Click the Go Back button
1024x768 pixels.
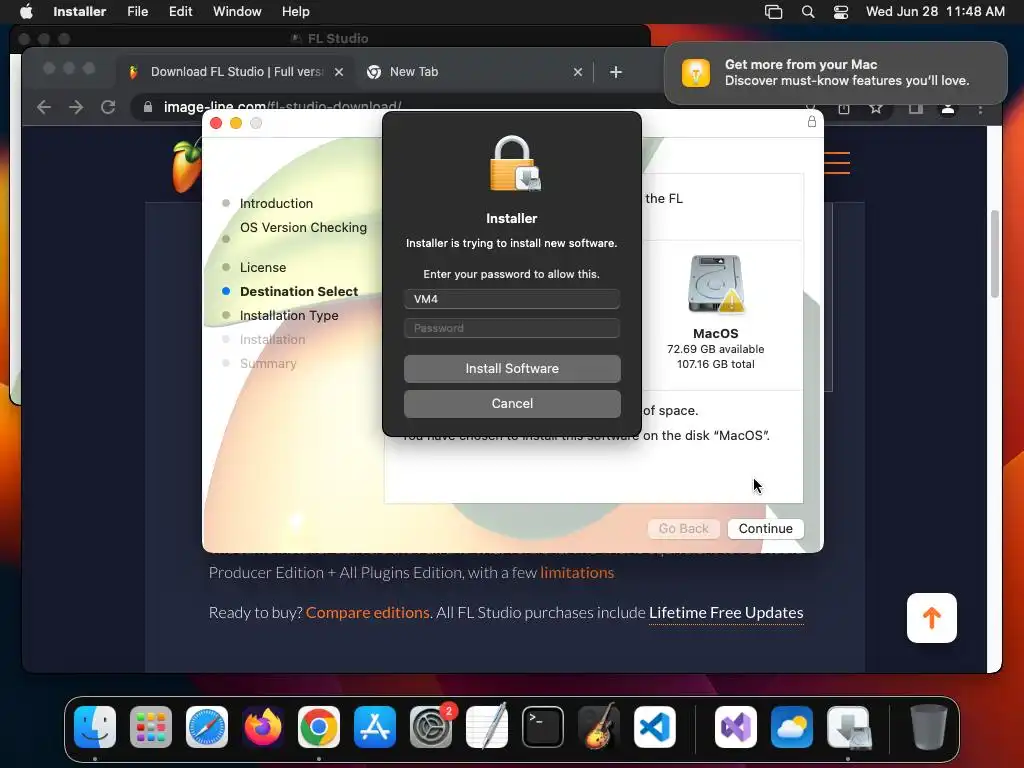[683, 528]
